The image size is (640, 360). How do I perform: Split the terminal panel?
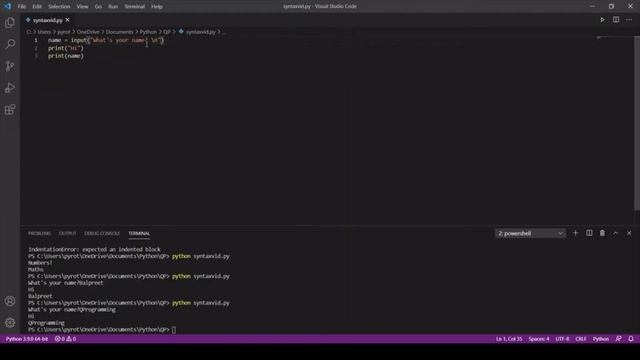589,233
